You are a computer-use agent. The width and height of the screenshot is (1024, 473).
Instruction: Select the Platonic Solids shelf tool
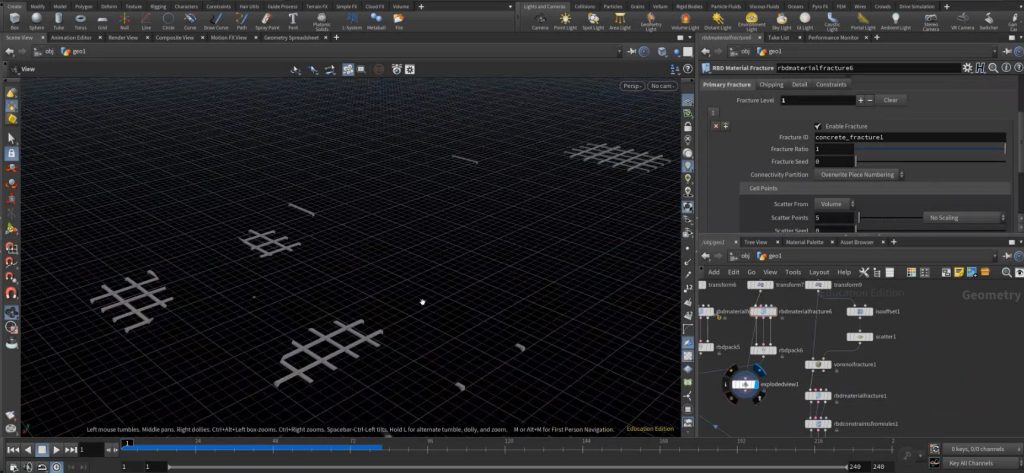322,22
